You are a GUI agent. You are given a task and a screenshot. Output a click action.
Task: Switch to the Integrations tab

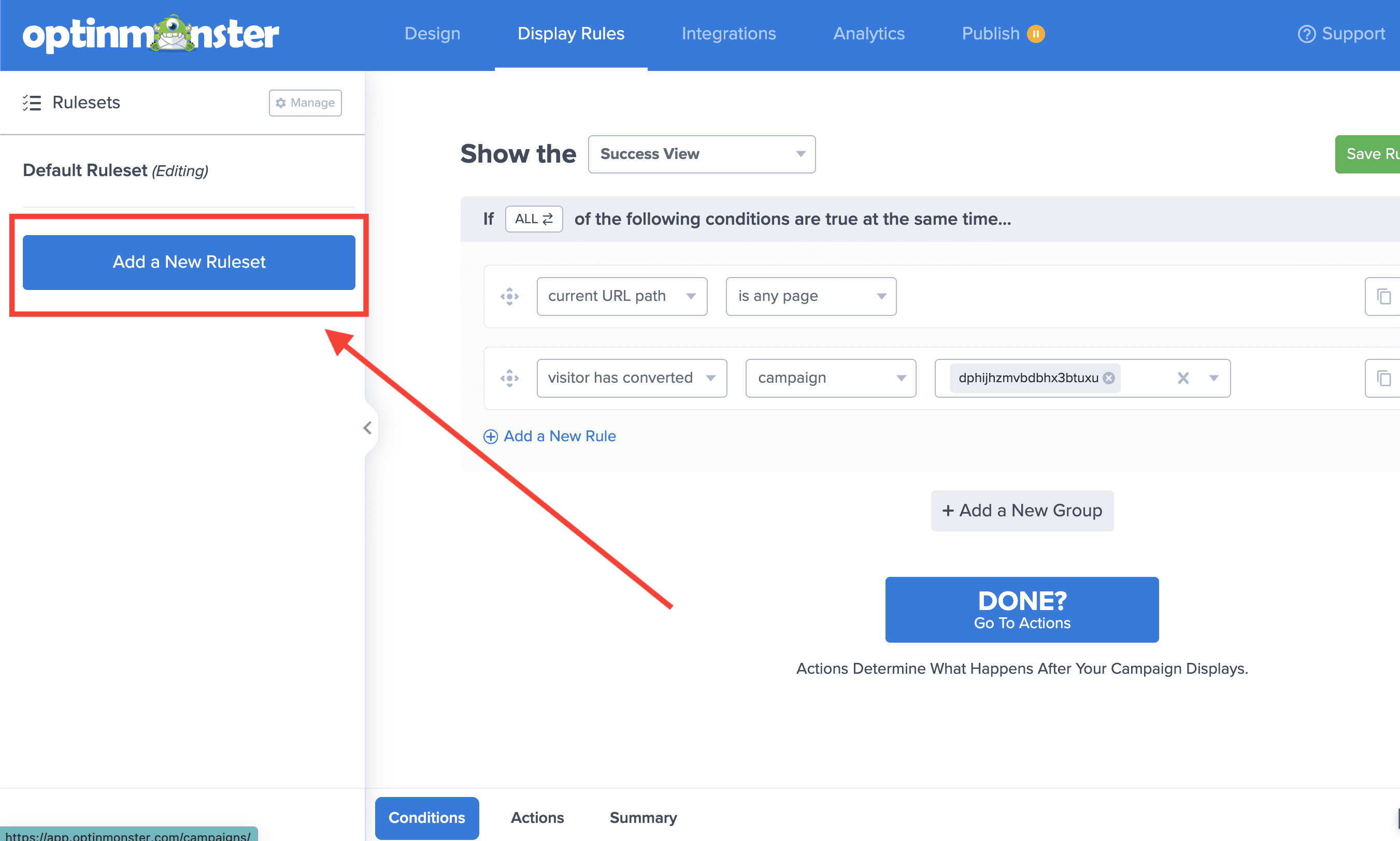tap(728, 34)
